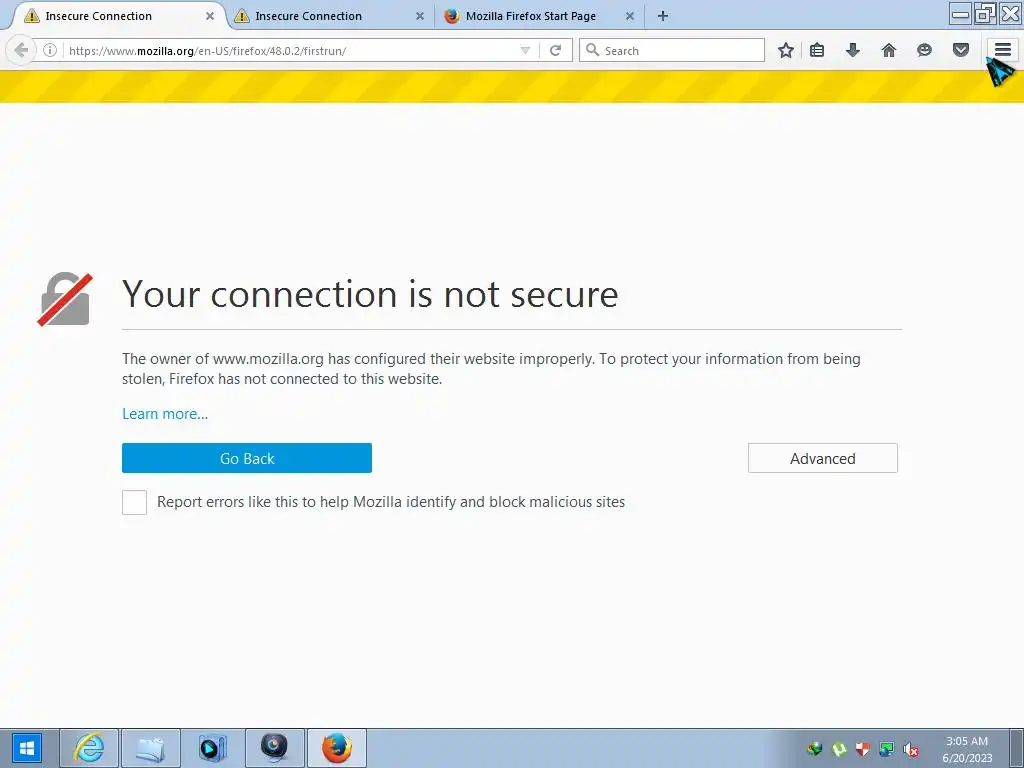Save the page to Pocket

(961, 50)
